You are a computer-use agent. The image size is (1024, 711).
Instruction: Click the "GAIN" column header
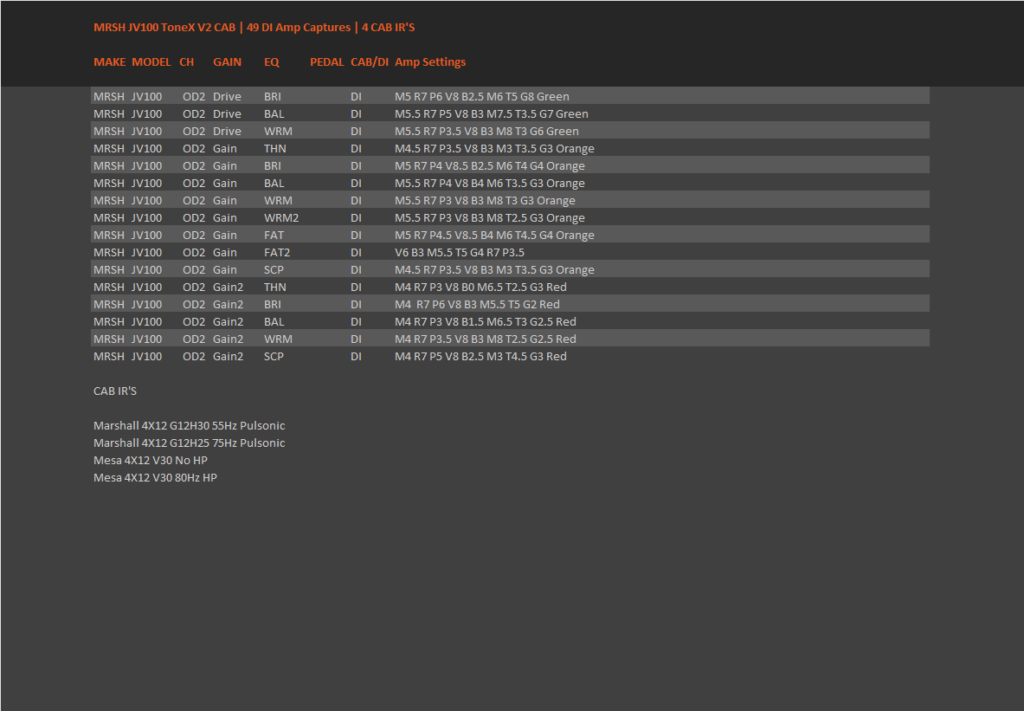pos(227,62)
